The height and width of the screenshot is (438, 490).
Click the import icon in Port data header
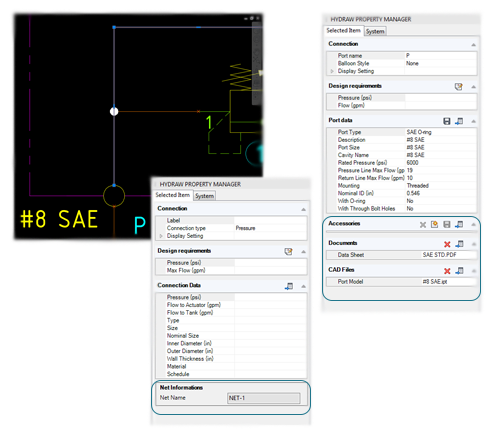pos(459,121)
